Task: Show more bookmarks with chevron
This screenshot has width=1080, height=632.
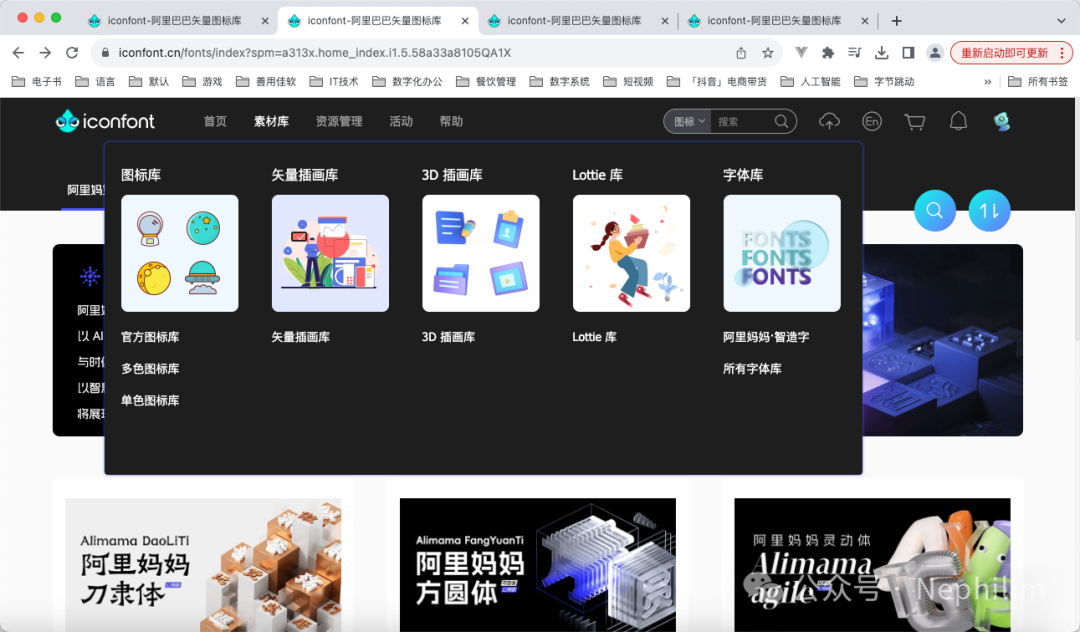Action: pyautogui.click(x=988, y=81)
